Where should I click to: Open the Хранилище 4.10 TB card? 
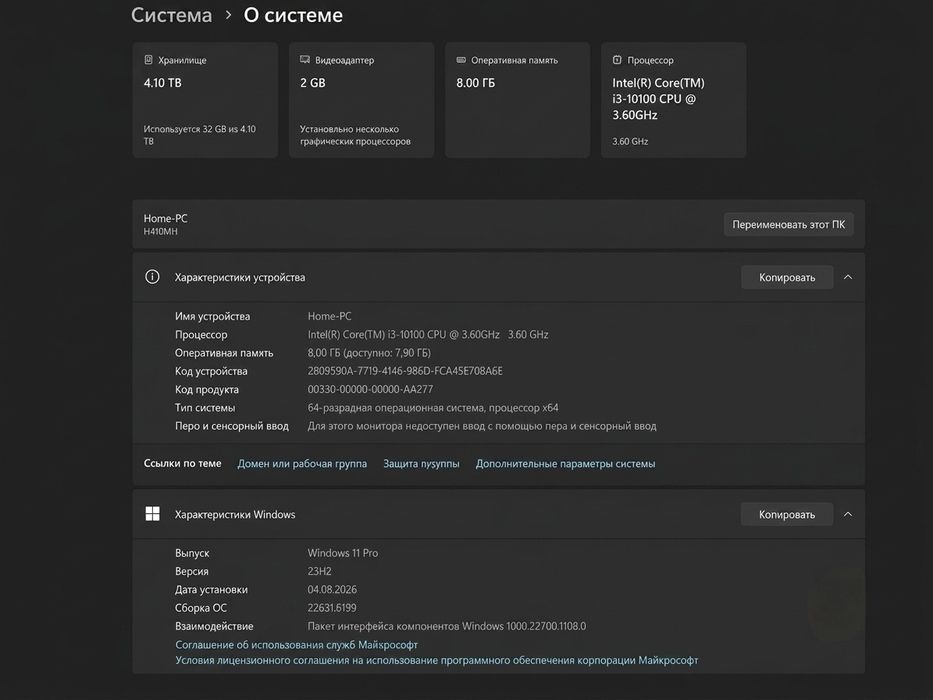pos(205,100)
